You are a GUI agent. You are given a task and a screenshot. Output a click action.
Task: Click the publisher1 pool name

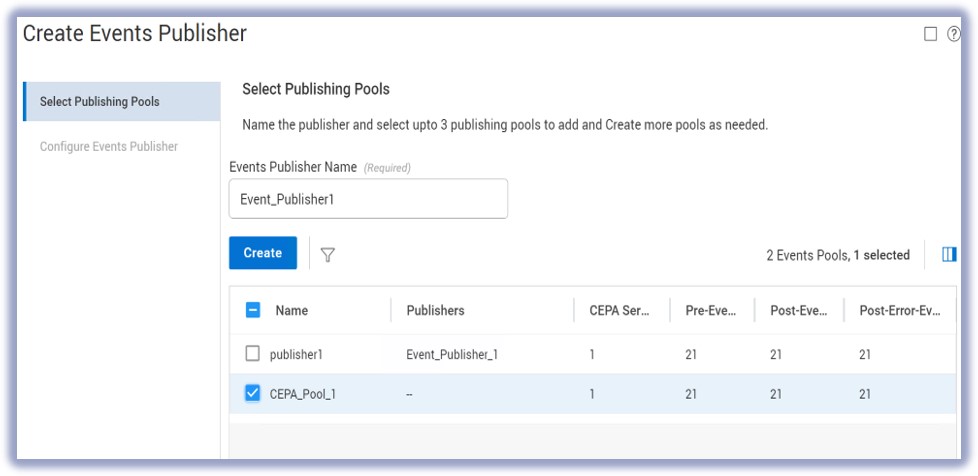point(297,354)
